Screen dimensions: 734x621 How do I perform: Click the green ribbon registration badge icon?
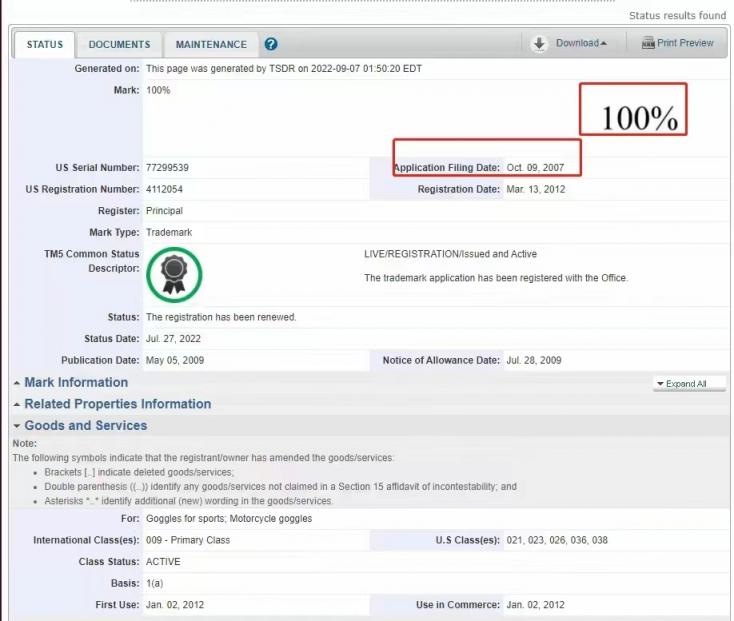[x=173, y=271]
